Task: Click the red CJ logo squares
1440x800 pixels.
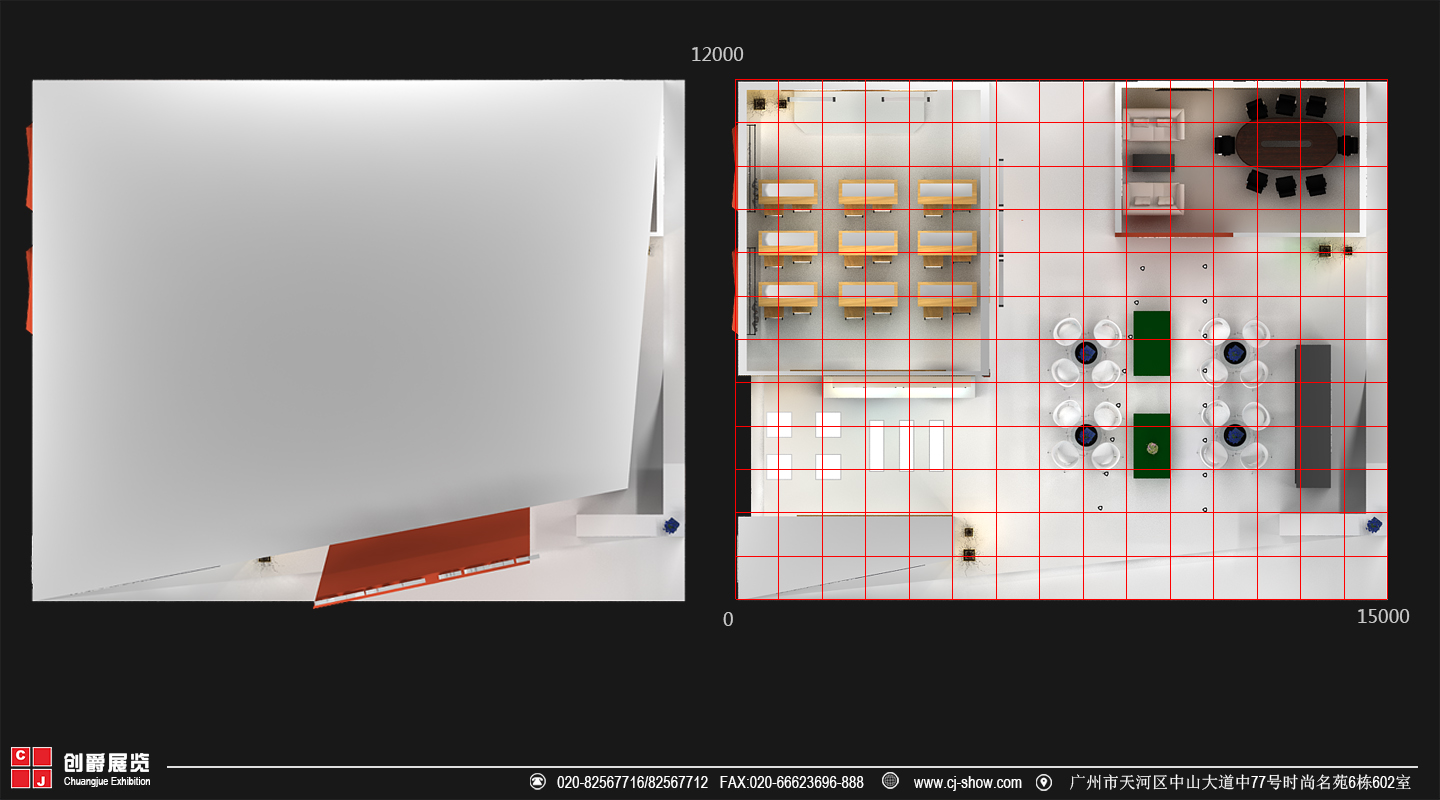Action: 31,767
